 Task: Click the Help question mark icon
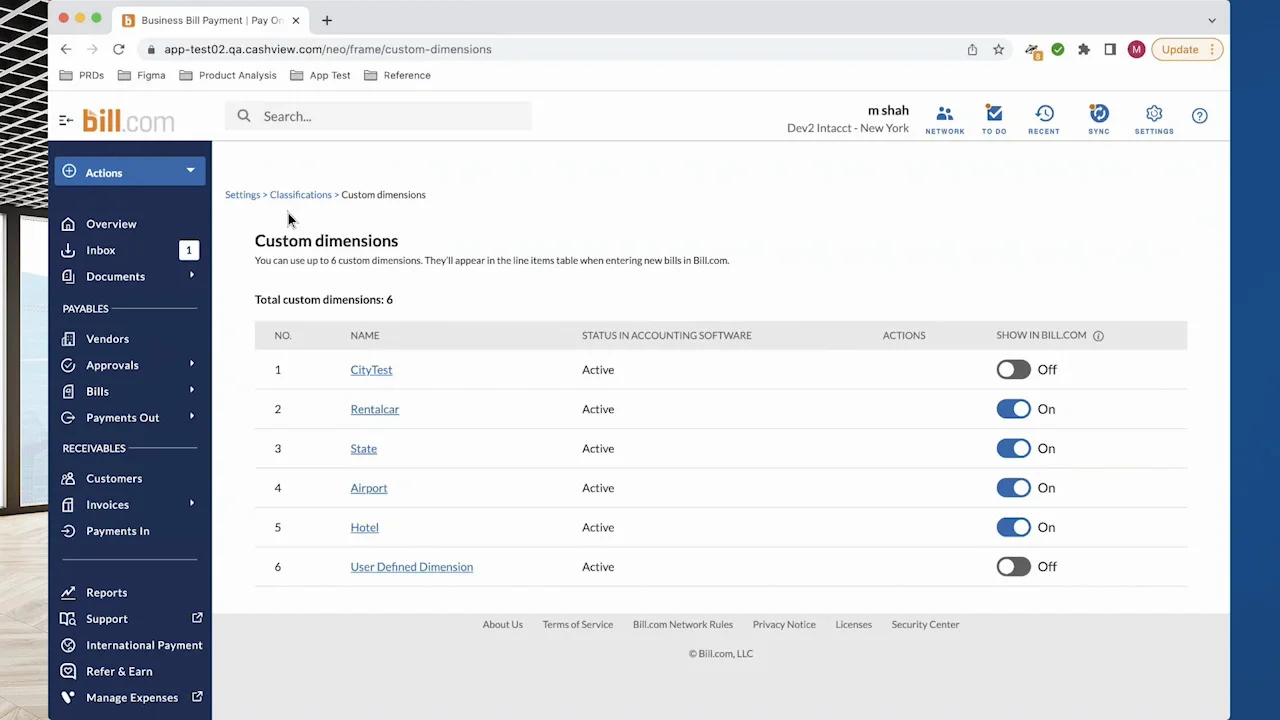[1199, 116]
